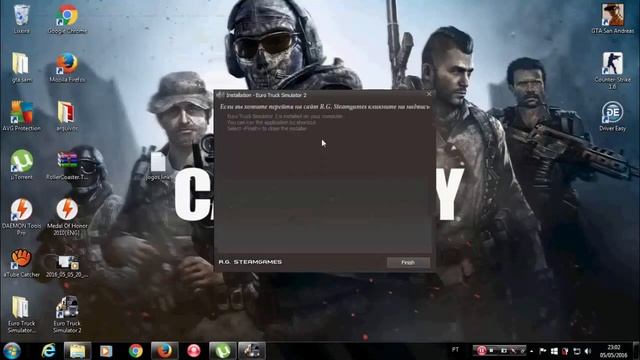
Task: Select the arquivos folder icon
Action: (x=67, y=116)
